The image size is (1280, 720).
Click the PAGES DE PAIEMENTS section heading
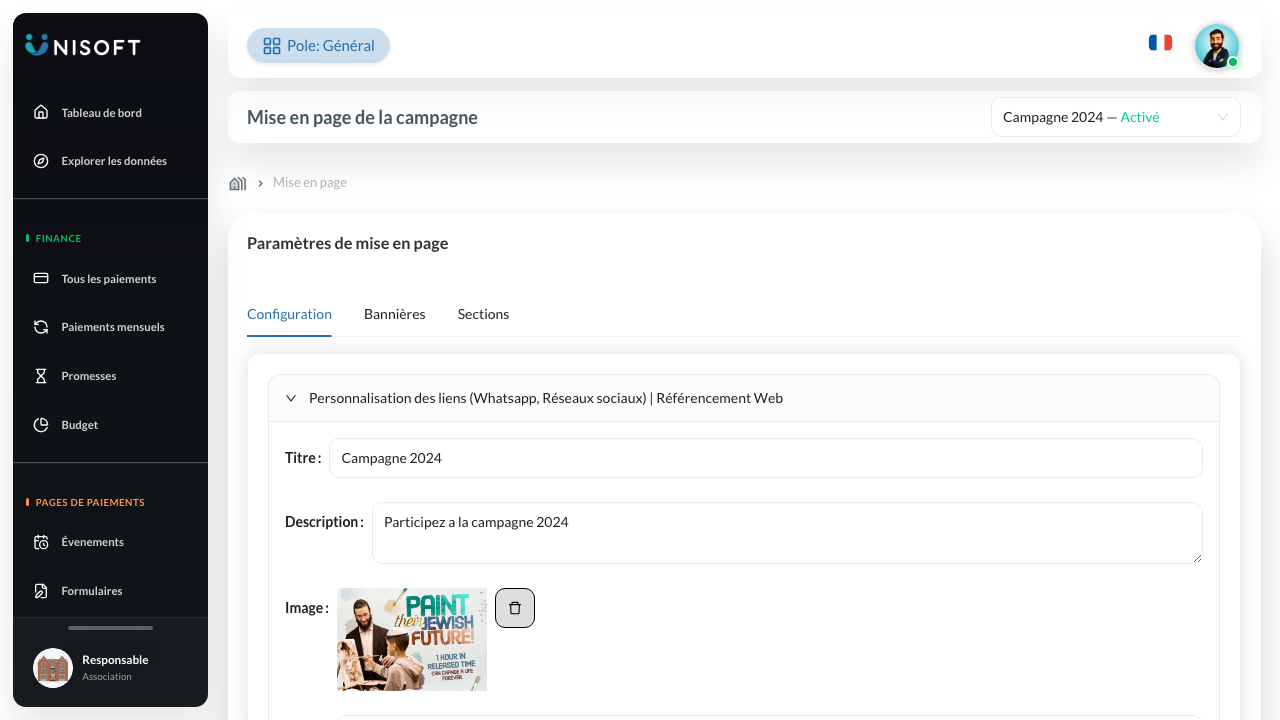[x=90, y=503]
